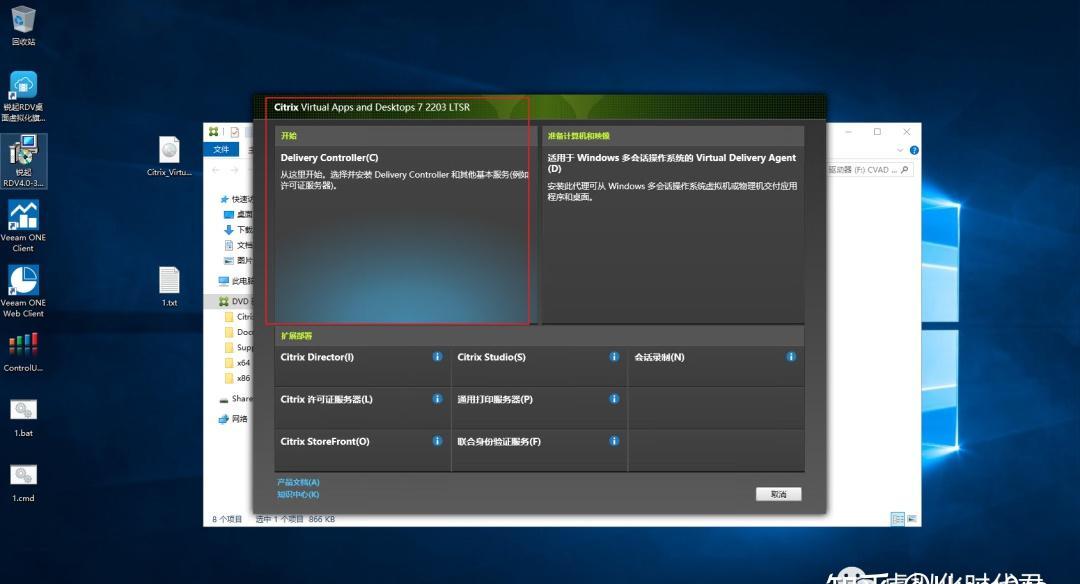1080x584 pixels.
Task: Switch Explorer to large icons view
Action: (x=912, y=519)
